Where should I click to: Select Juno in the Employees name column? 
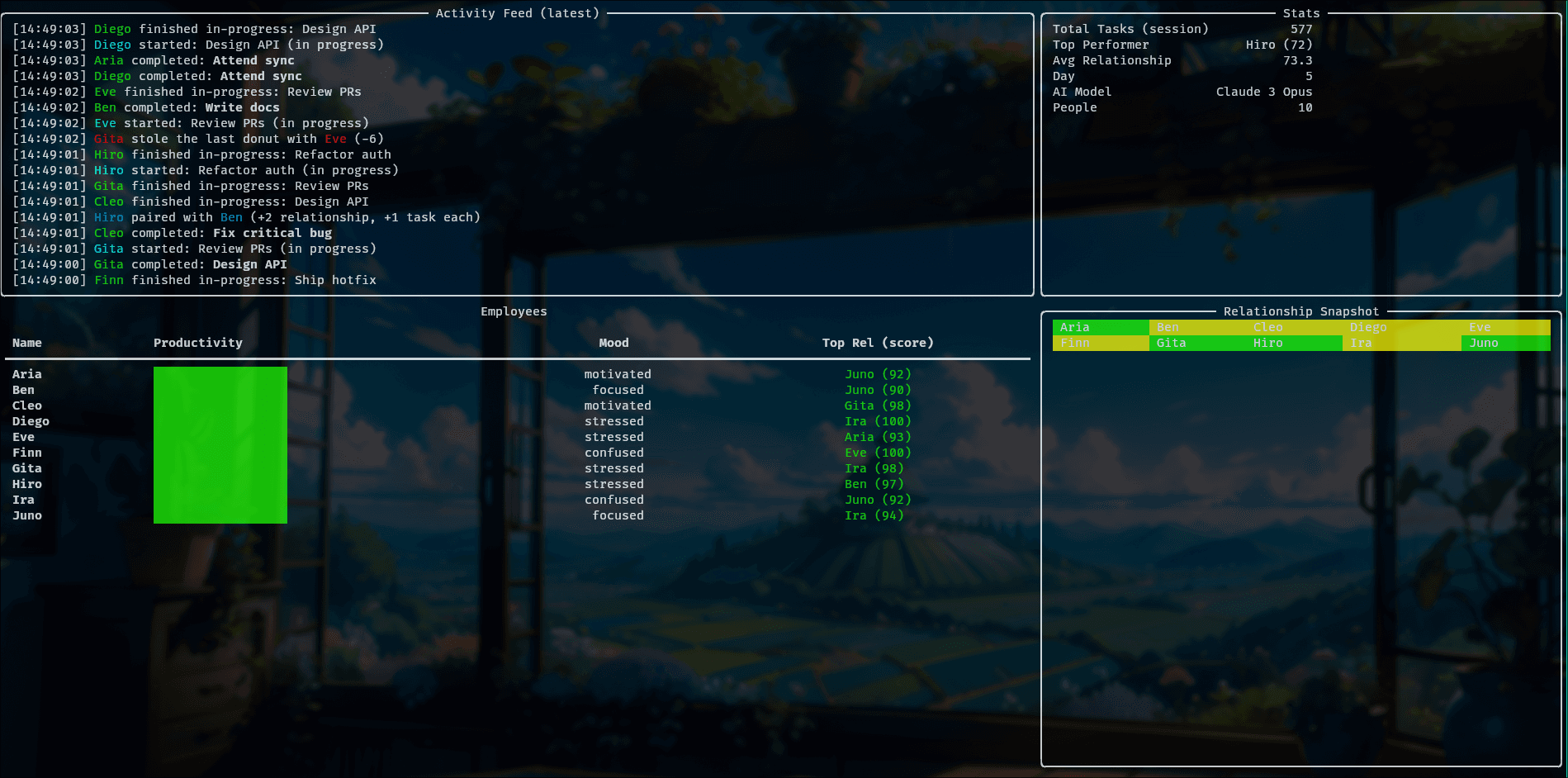(x=26, y=515)
